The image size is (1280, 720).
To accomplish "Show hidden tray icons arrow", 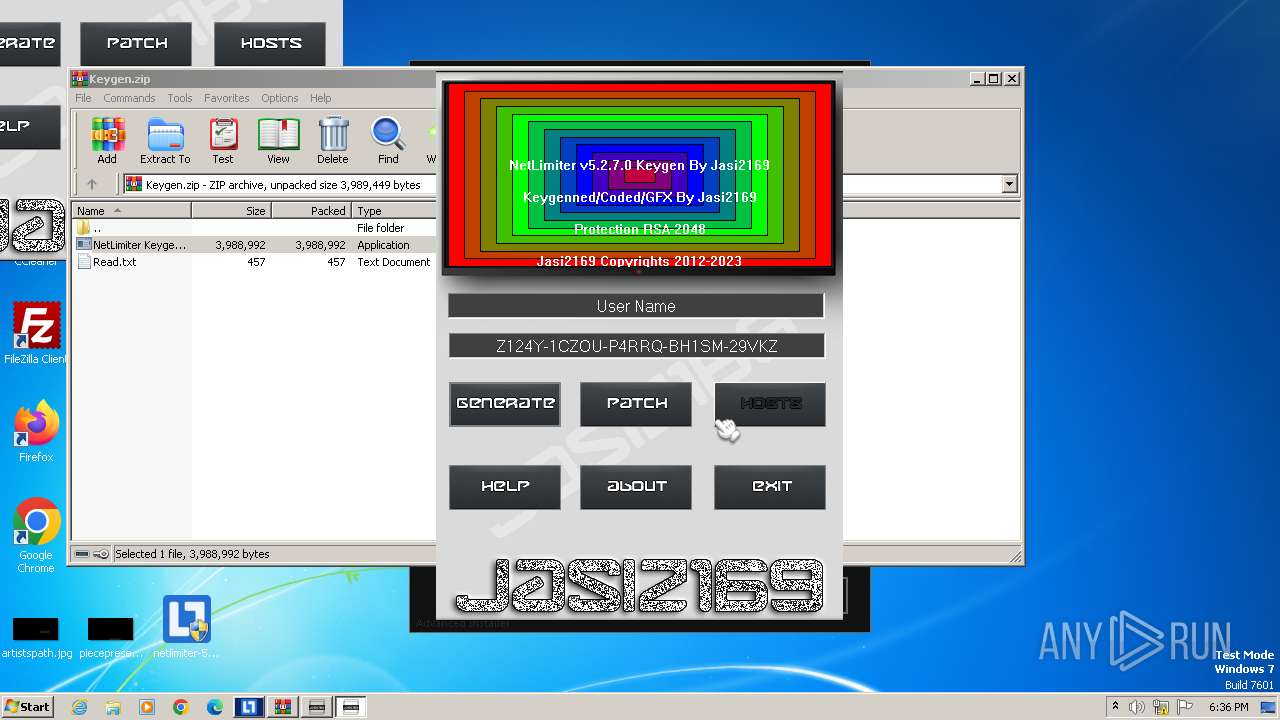I will (x=1115, y=707).
